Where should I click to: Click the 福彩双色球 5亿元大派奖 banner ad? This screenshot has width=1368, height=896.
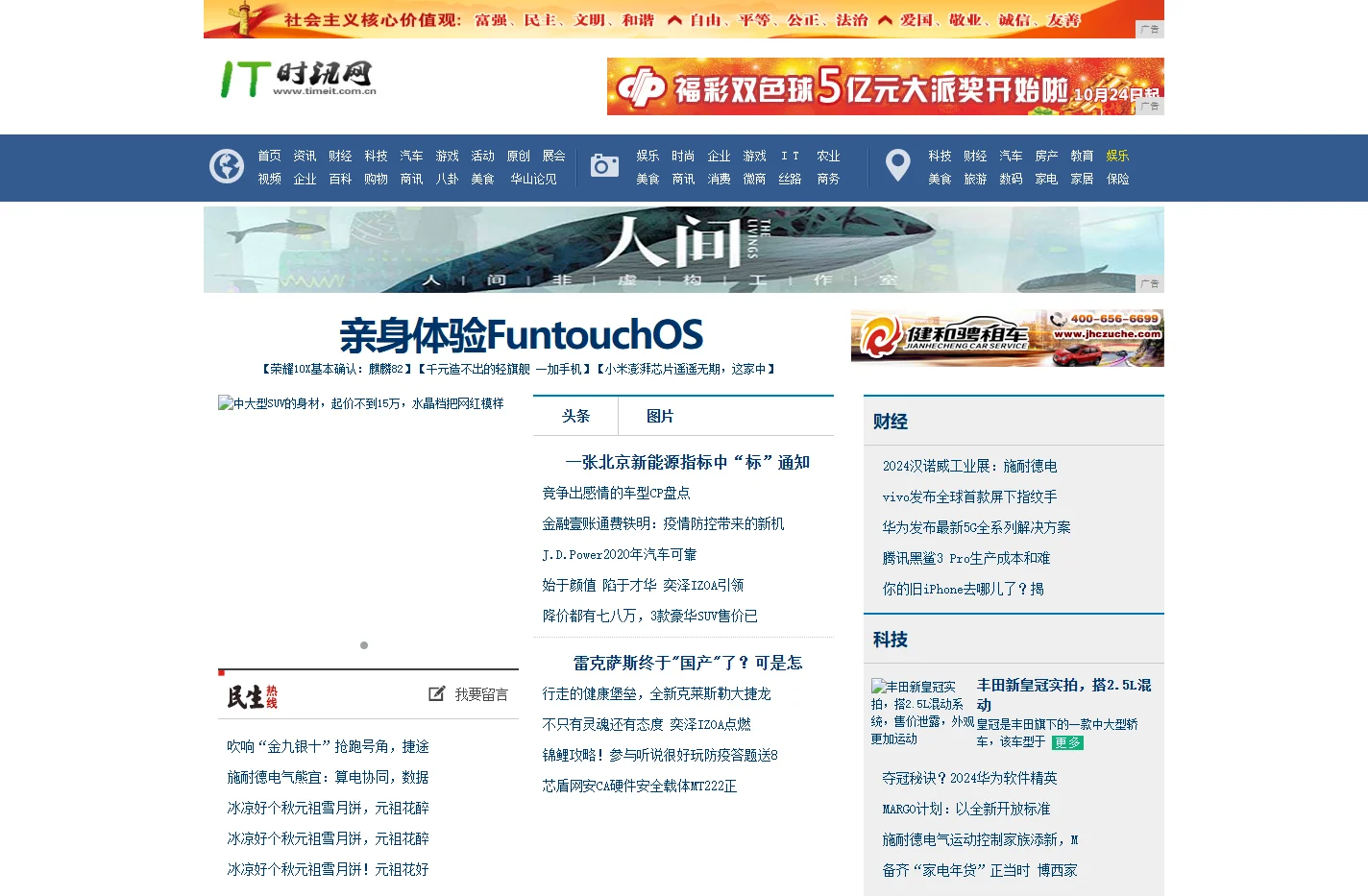point(885,86)
